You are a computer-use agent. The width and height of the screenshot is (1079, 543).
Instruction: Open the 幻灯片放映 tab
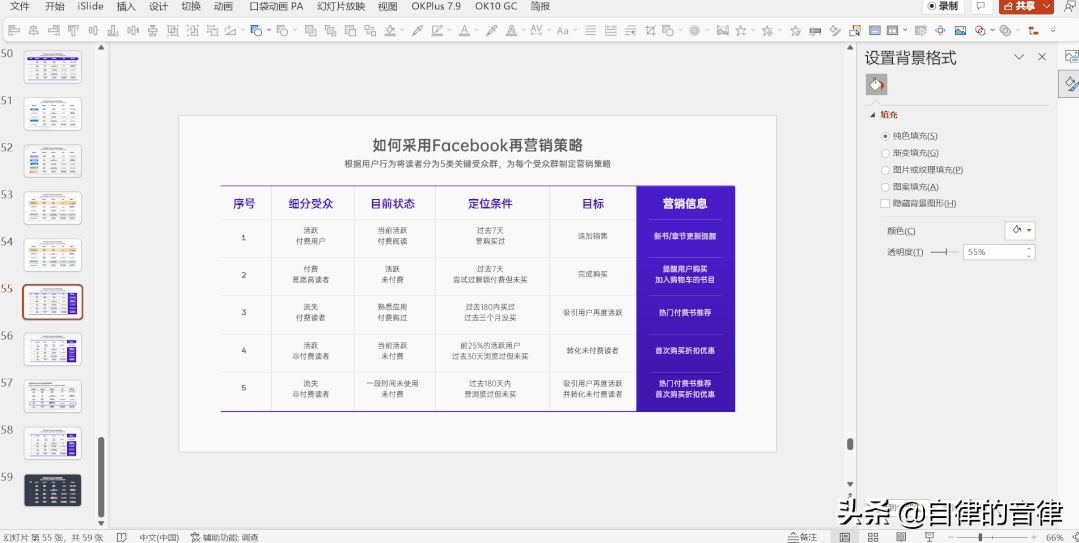pyautogui.click(x=341, y=6)
